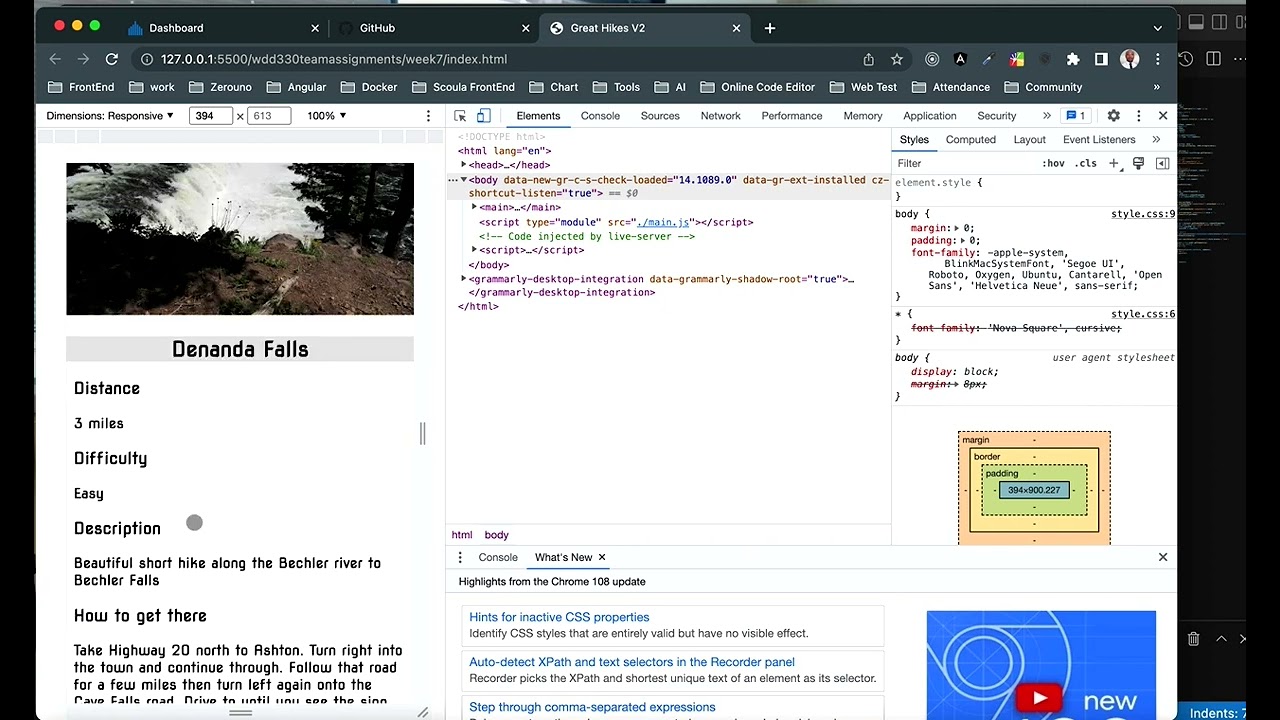
Task: Toggle element classes .cls panel
Action: click(x=1086, y=163)
